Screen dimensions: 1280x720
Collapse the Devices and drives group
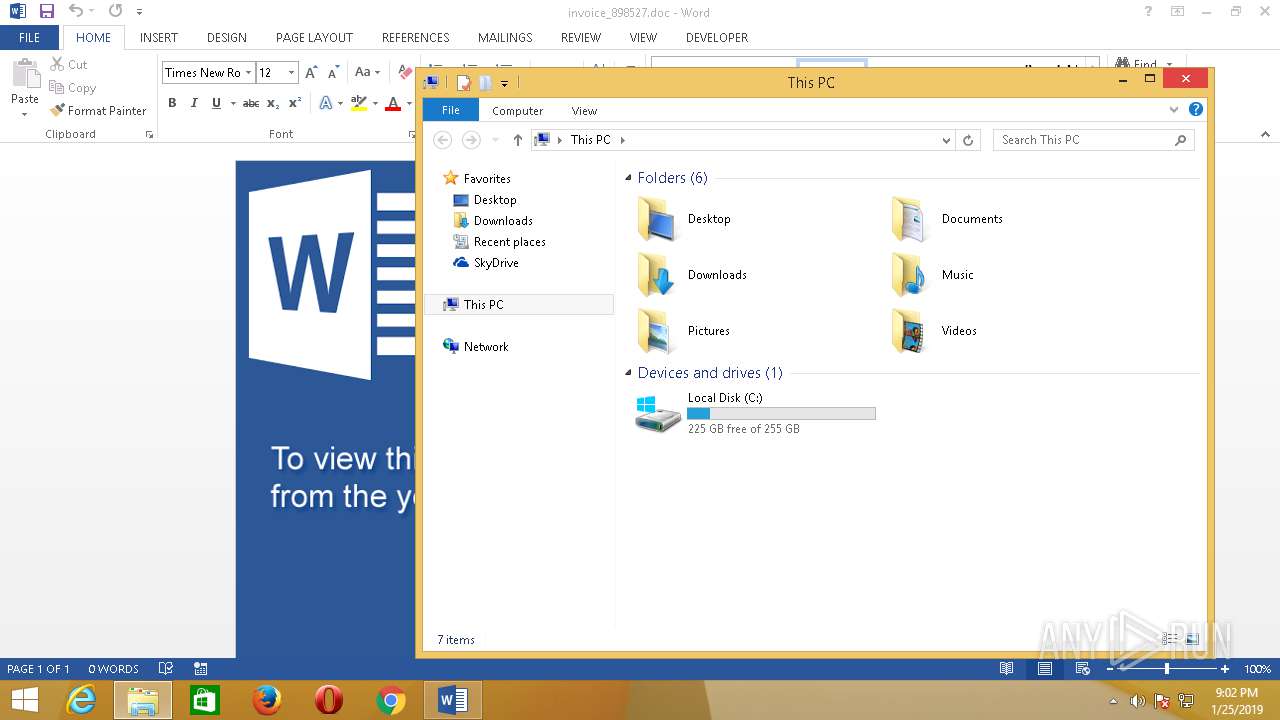(x=629, y=373)
